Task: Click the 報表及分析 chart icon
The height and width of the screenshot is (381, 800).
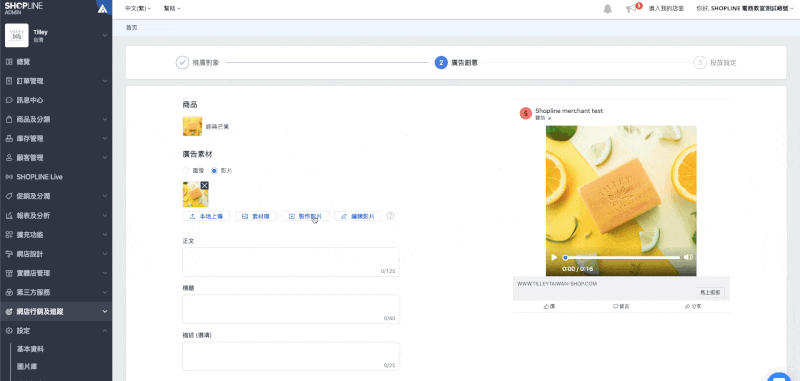Action: [x=9, y=216]
